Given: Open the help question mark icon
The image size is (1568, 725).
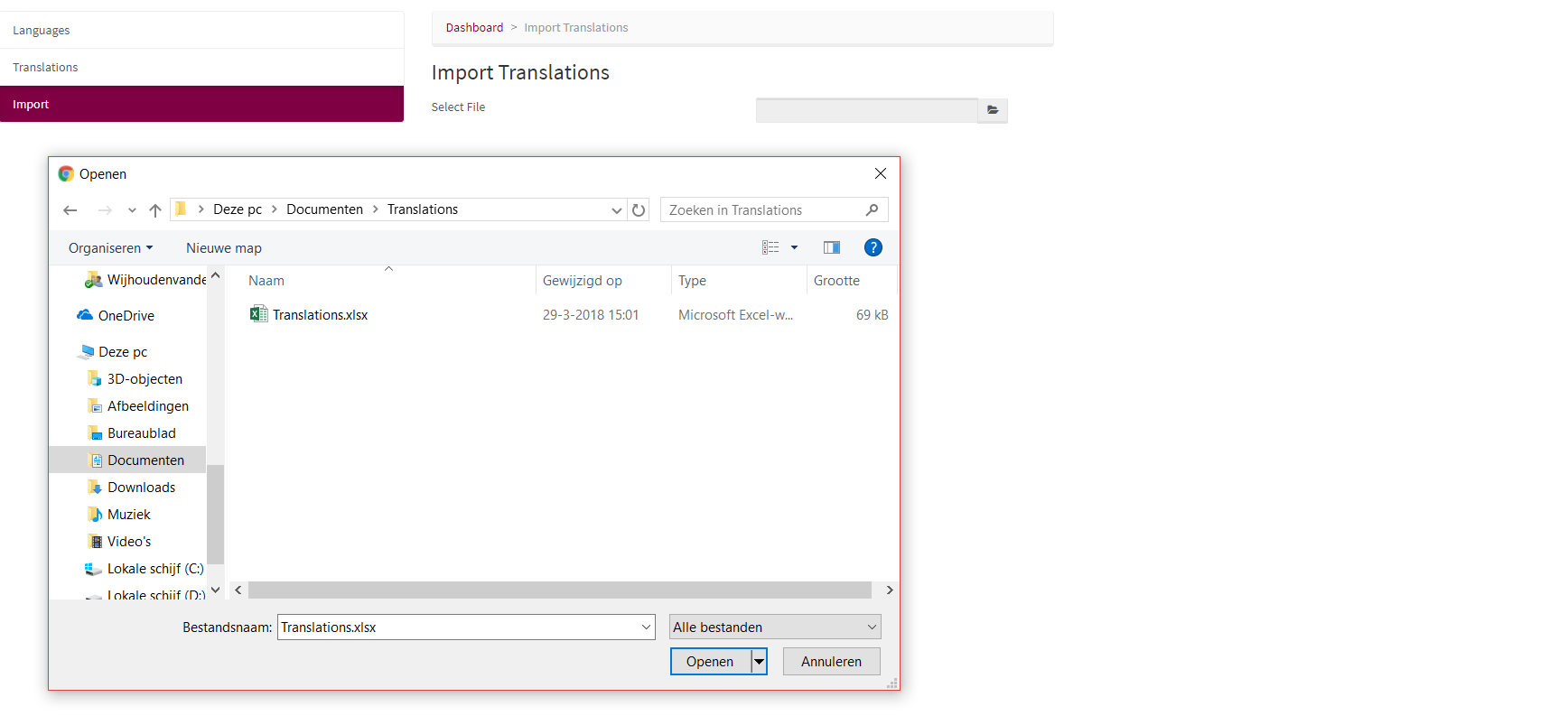Looking at the screenshot, I should pos(873,248).
